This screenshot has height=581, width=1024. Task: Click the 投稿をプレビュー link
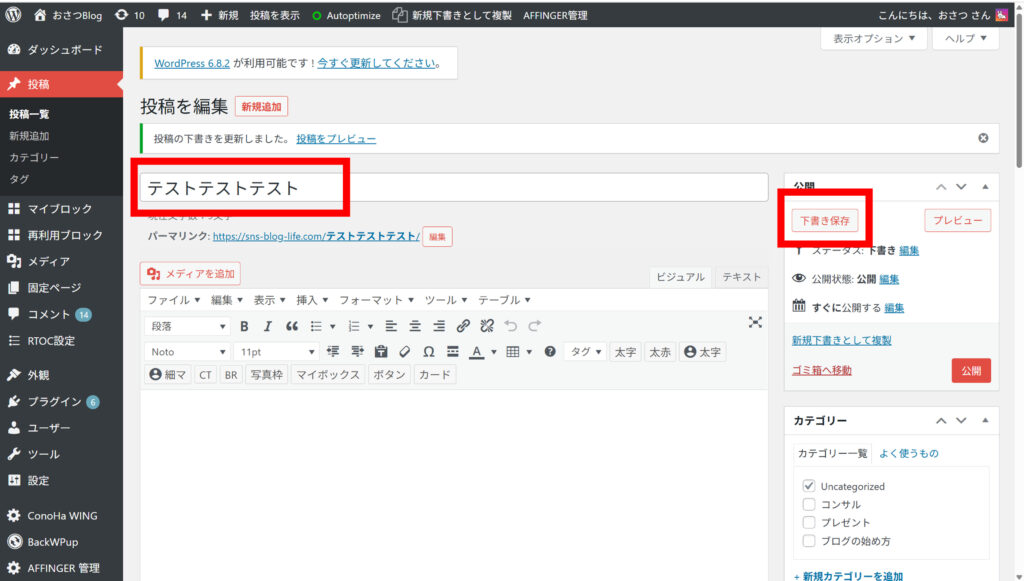click(336, 138)
